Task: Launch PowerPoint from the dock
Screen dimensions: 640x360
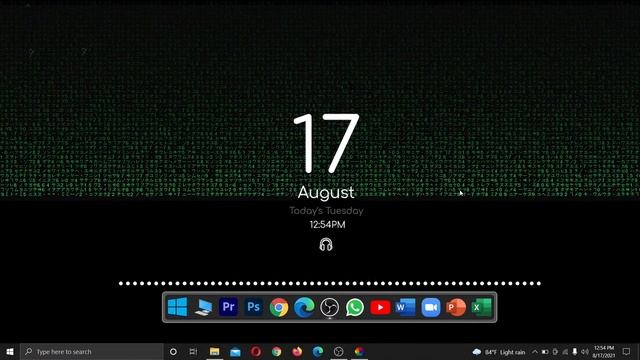Action: point(456,307)
